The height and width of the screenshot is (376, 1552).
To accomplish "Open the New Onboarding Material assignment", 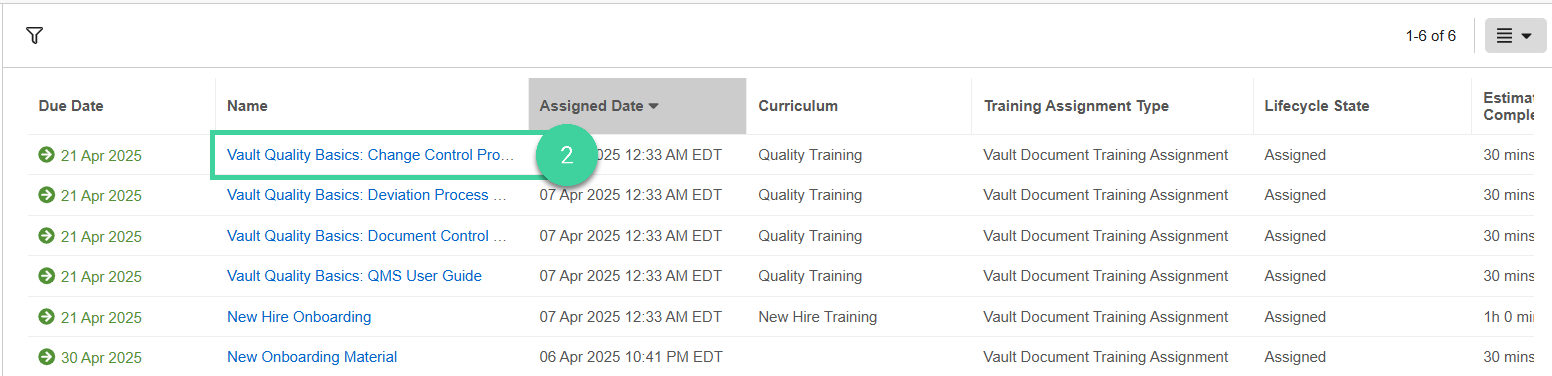I will click(312, 357).
